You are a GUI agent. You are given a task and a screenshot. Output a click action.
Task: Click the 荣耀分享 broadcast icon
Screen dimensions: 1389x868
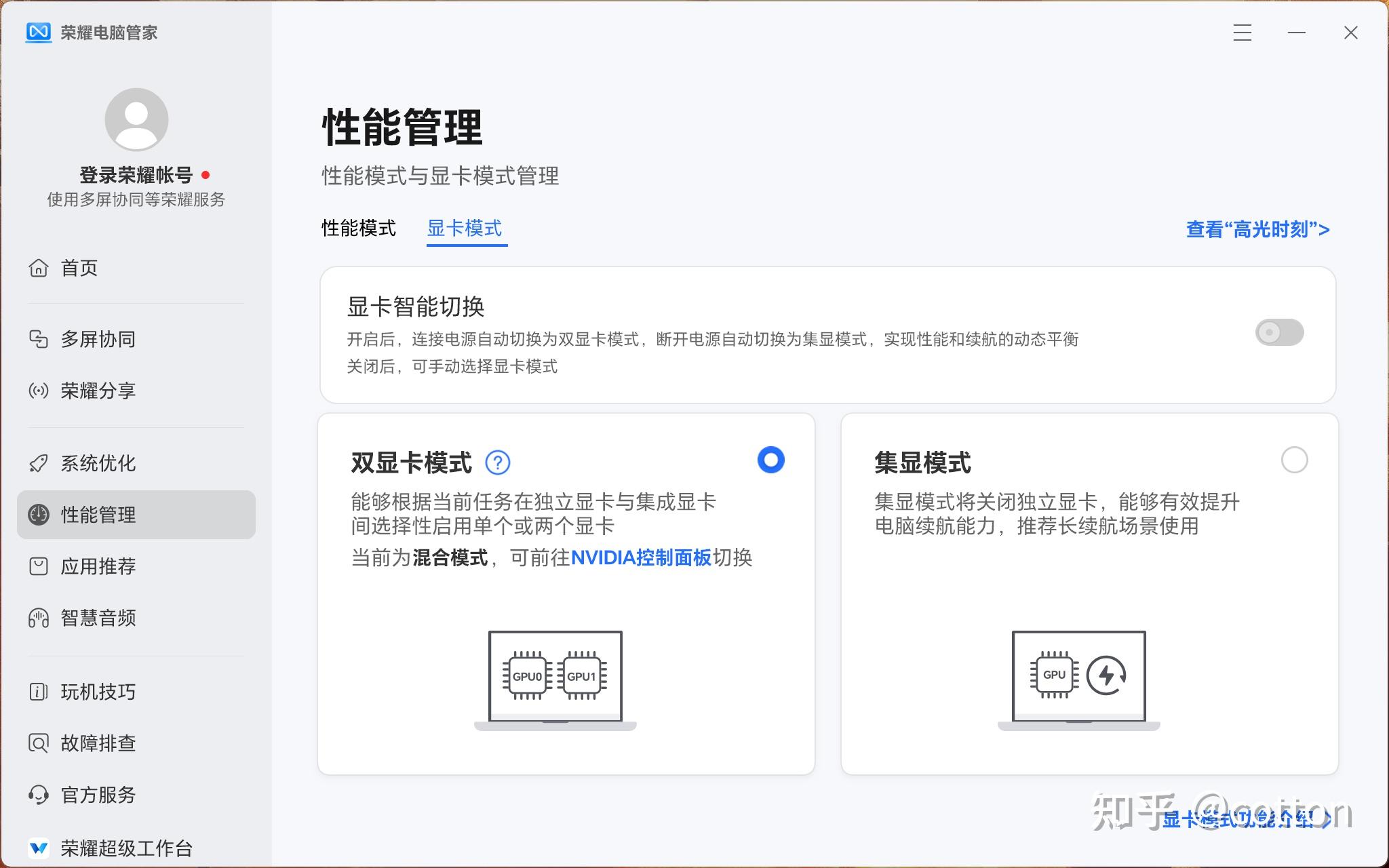pos(39,391)
